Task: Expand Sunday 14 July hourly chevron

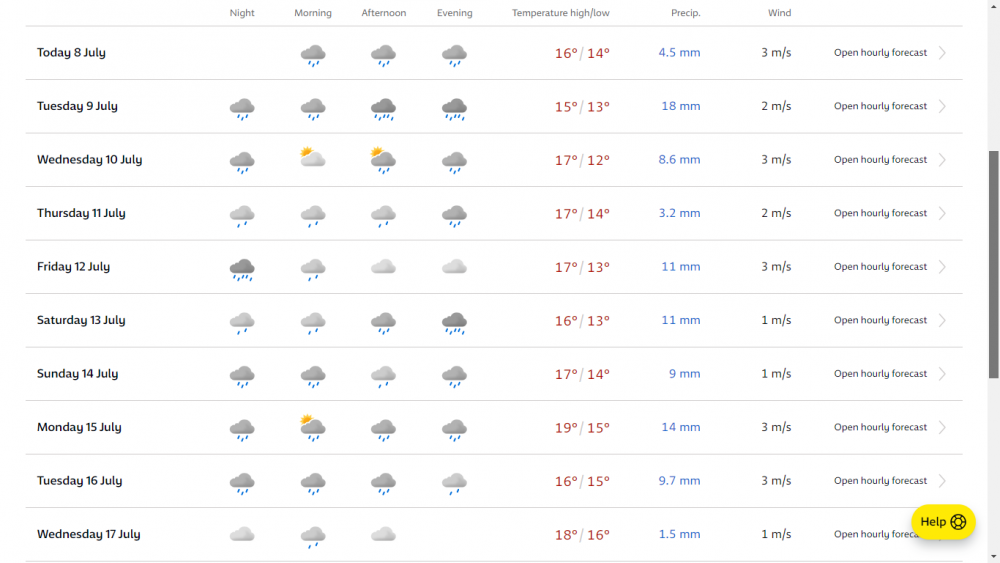Action: tap(942, 374)
